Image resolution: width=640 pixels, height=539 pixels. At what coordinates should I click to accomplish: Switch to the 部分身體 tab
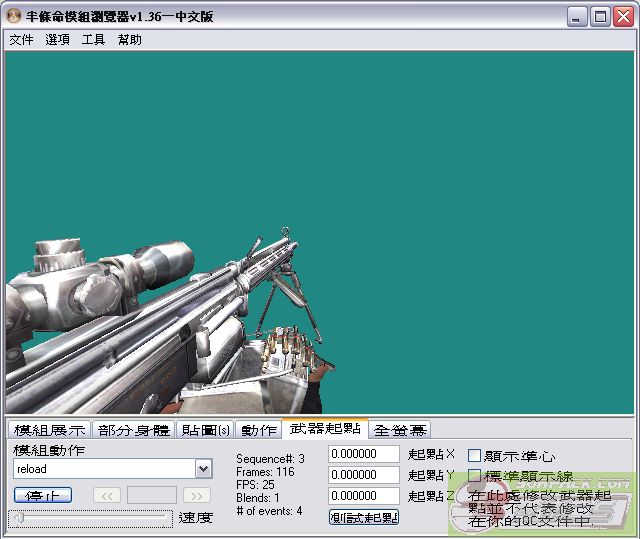click(x=134, y=430)
